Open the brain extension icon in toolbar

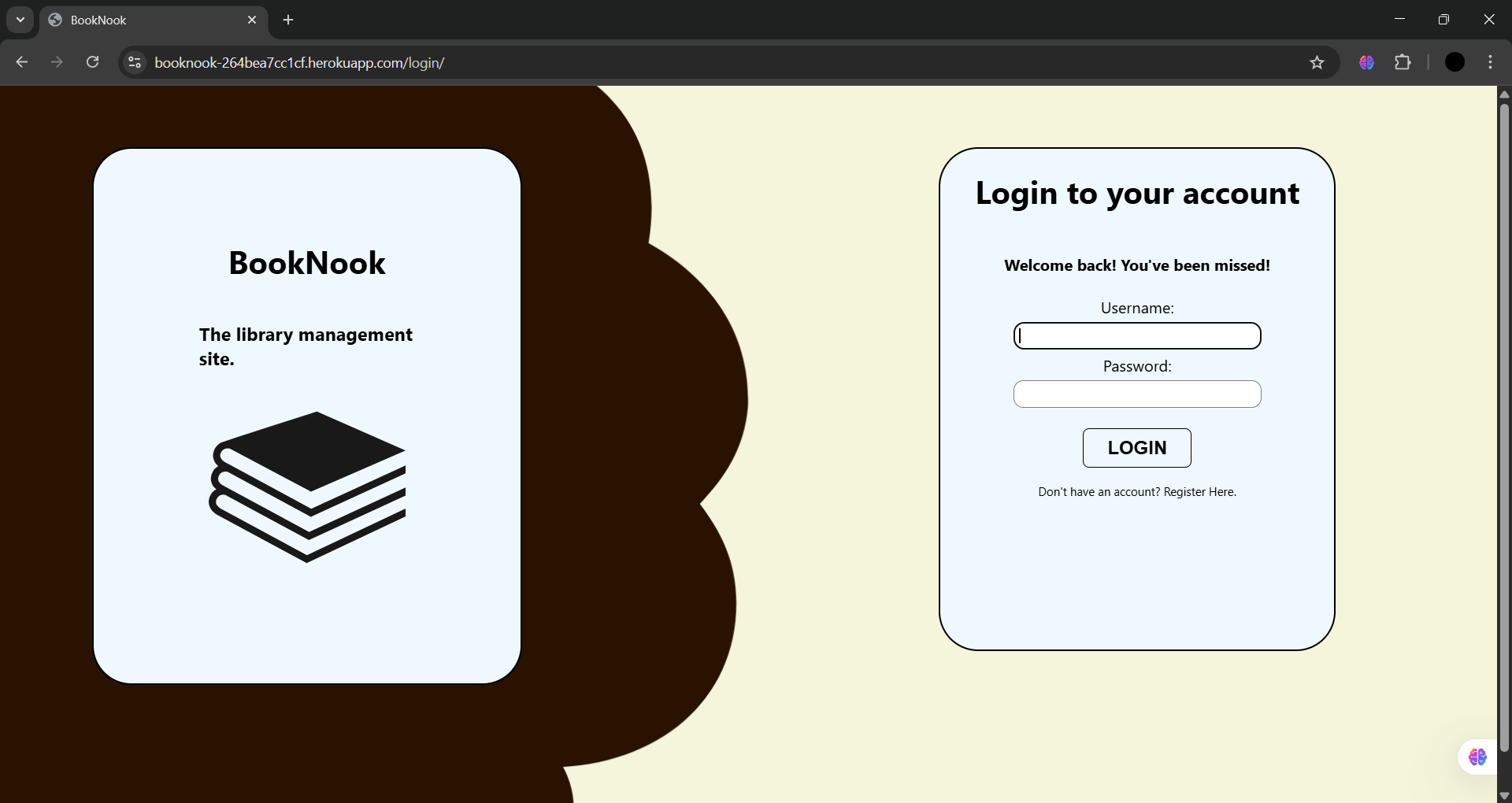pos(1366,62)
